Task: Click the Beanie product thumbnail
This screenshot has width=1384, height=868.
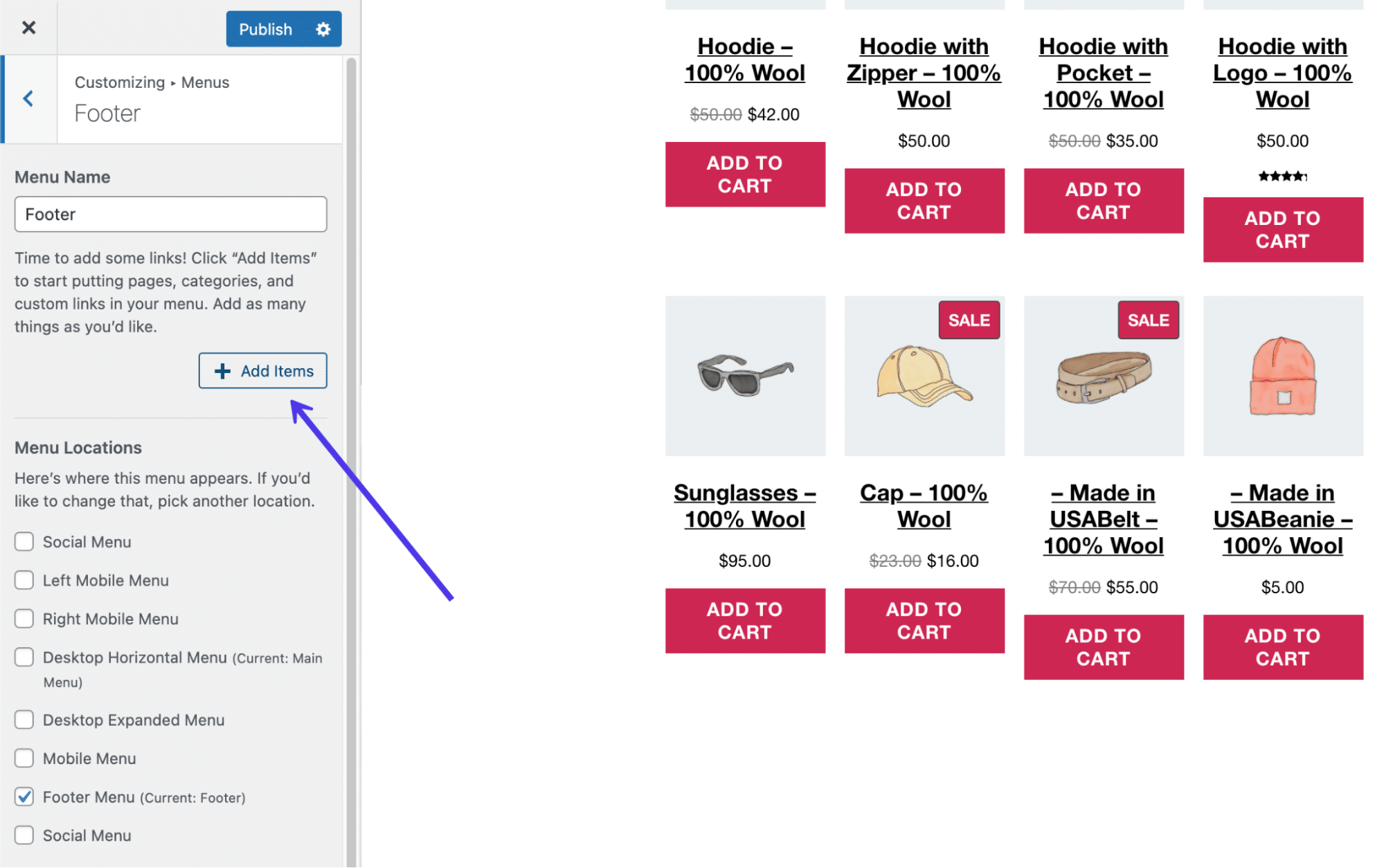Action: pyautogui.click(x=1282, y=376)
